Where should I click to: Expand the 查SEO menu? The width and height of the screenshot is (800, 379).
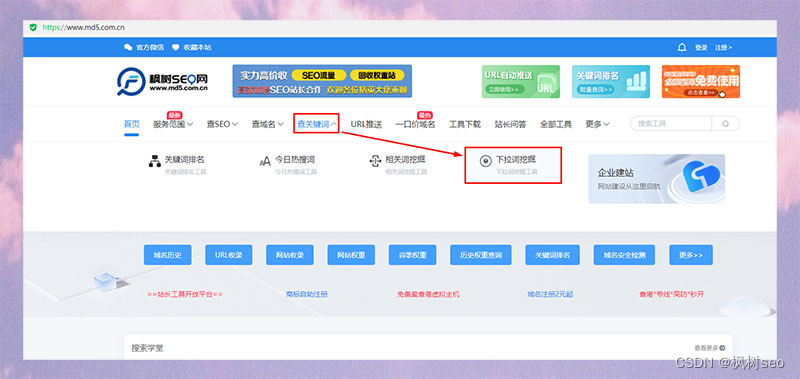coord(222,124)
